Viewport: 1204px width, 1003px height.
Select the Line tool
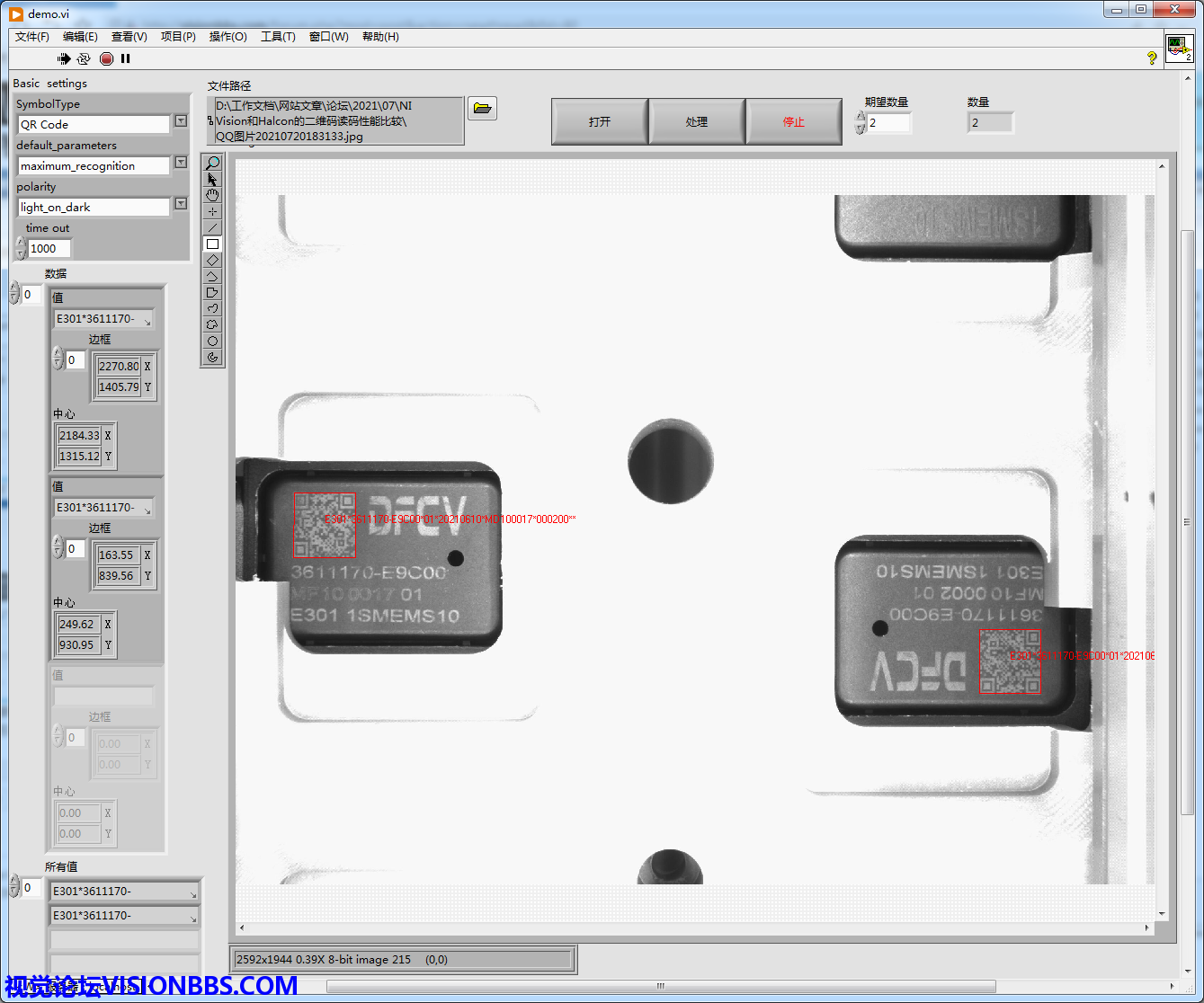tap(212, 227)
